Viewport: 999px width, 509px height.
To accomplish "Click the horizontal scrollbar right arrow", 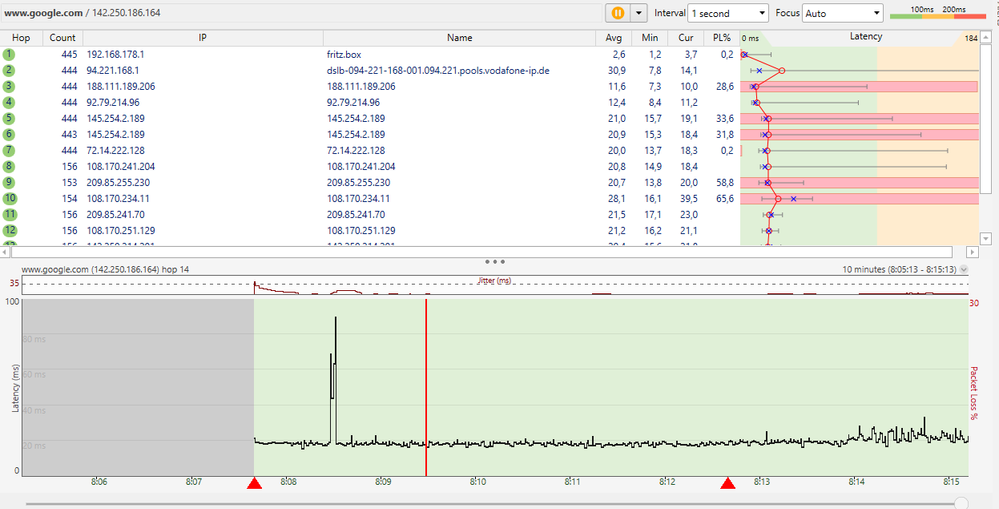I will [x=972, y=252].
